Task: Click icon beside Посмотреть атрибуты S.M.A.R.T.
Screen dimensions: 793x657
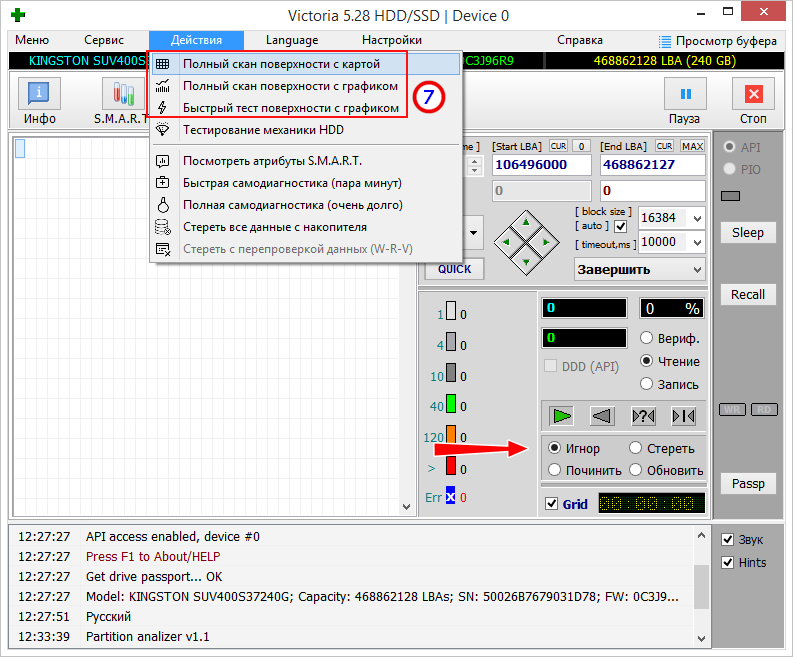Action: pos(162,161)
